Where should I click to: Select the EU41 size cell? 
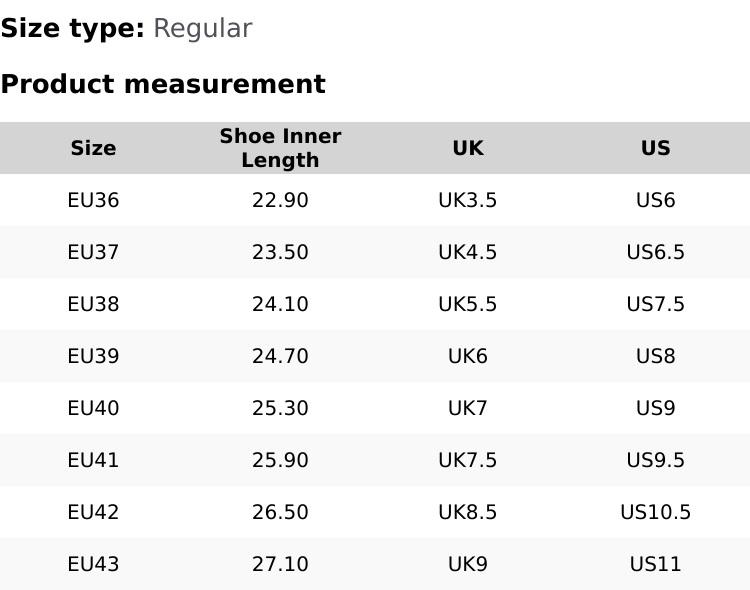[x=93, y=460]
